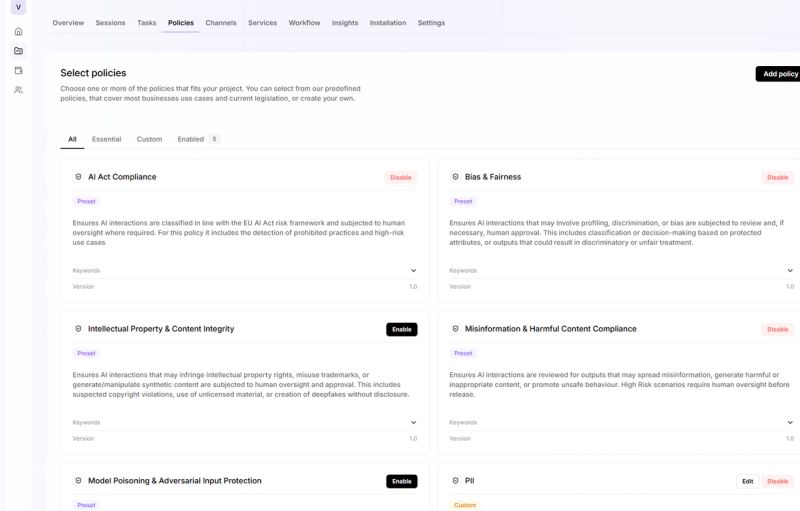Open the users icon in sidebar

pos(18,90)
